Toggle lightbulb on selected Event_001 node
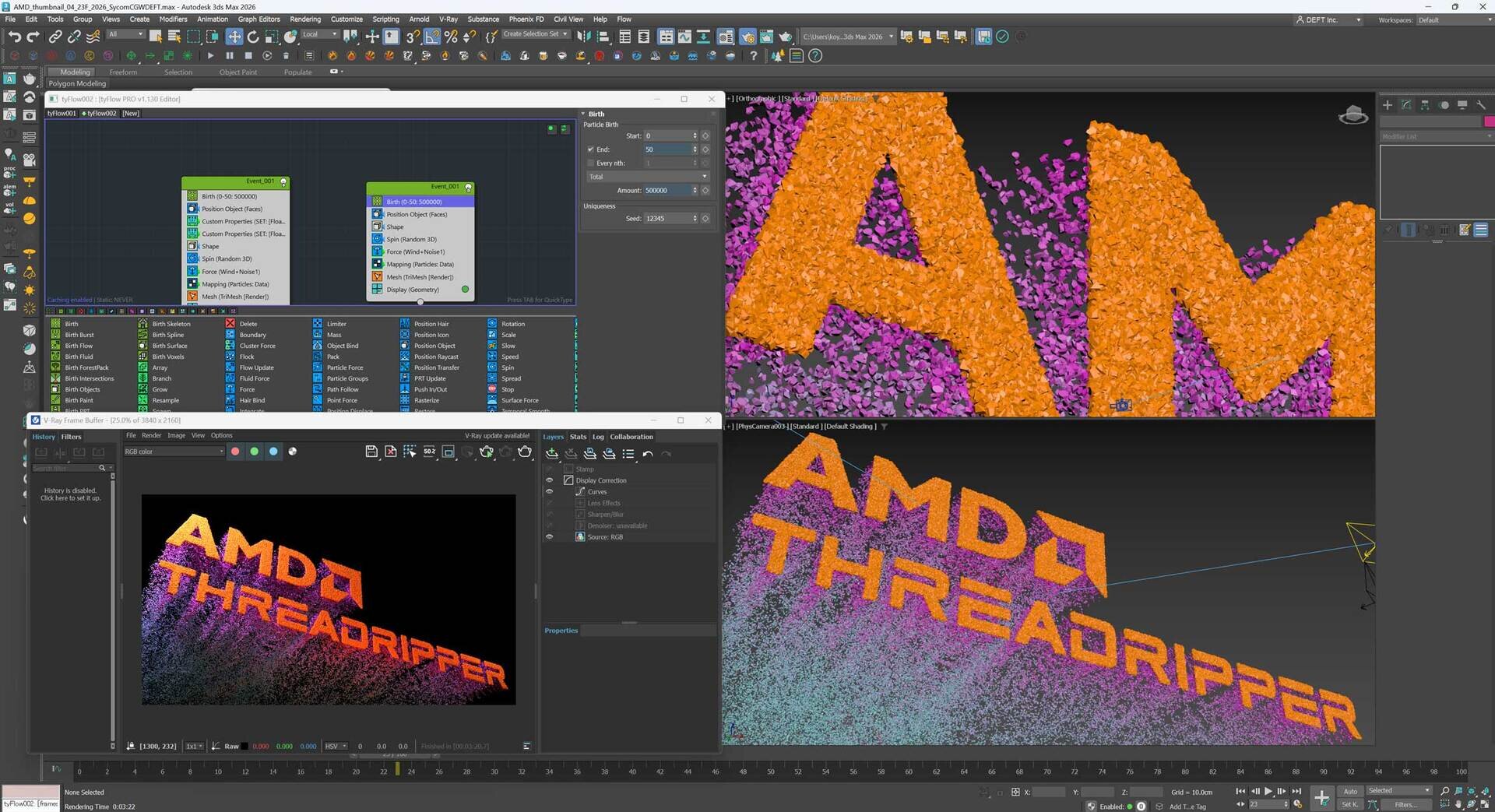This screenshot has width=1495, height=812. coord(468,188)
